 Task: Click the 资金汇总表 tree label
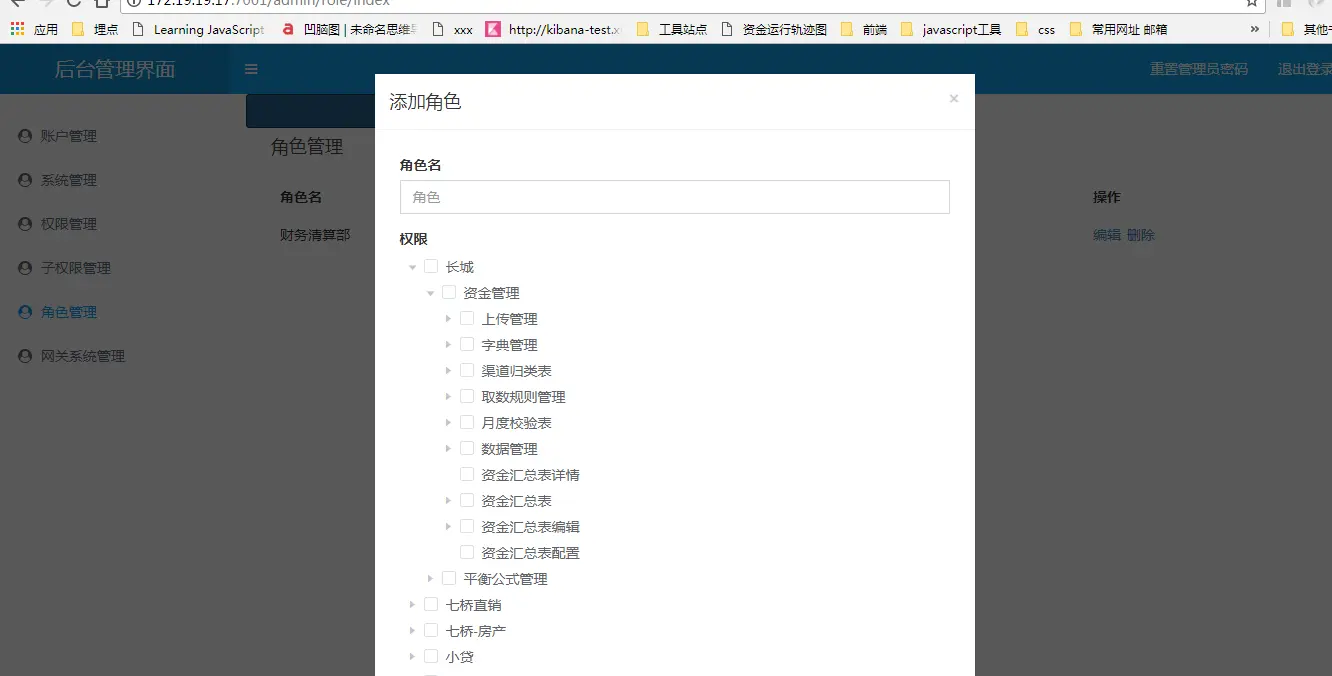[x=517, y=501]
